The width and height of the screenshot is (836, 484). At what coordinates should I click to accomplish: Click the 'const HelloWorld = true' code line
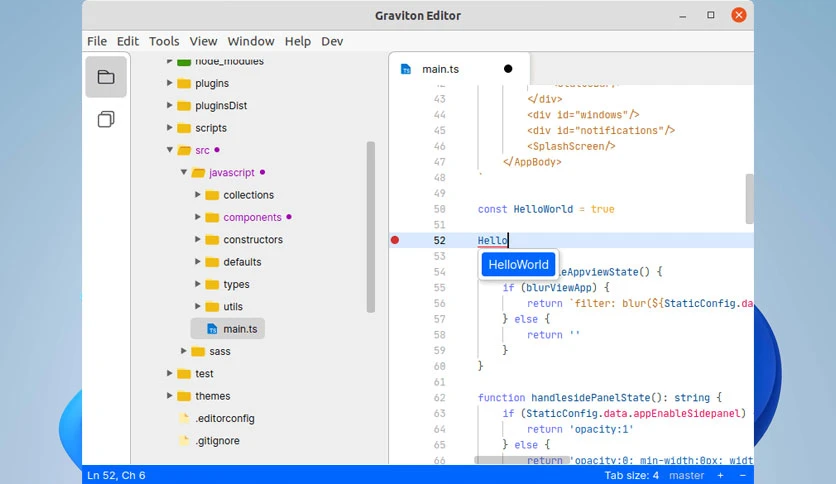(546, 209)
